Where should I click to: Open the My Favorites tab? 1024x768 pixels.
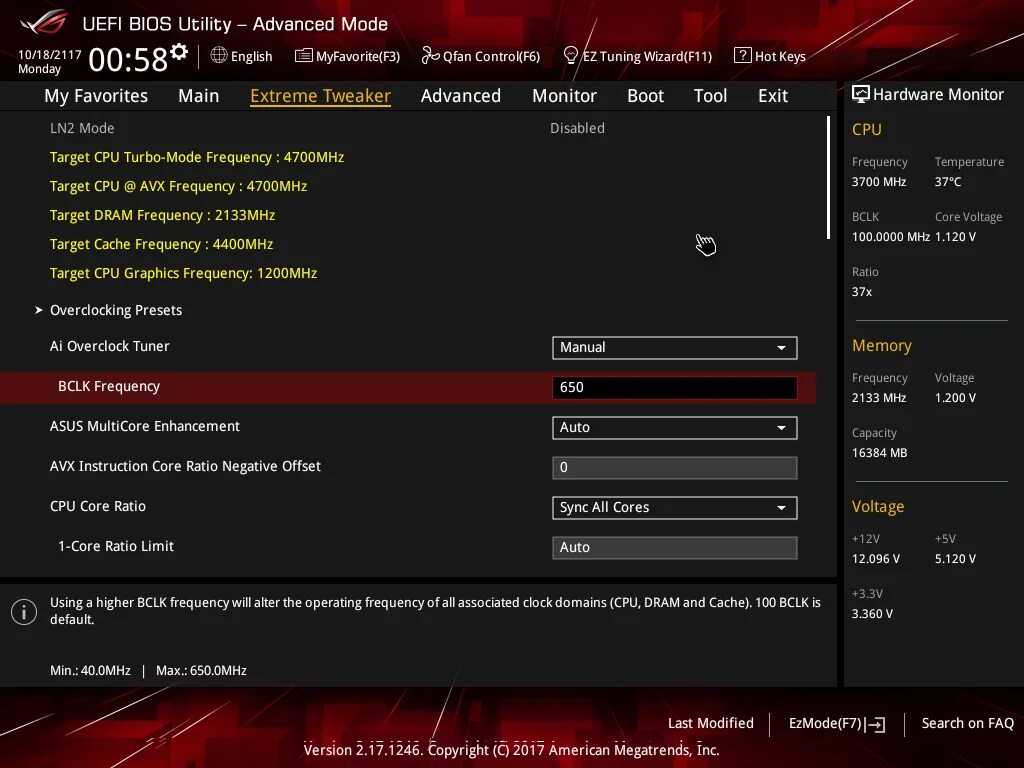[96, 96]
